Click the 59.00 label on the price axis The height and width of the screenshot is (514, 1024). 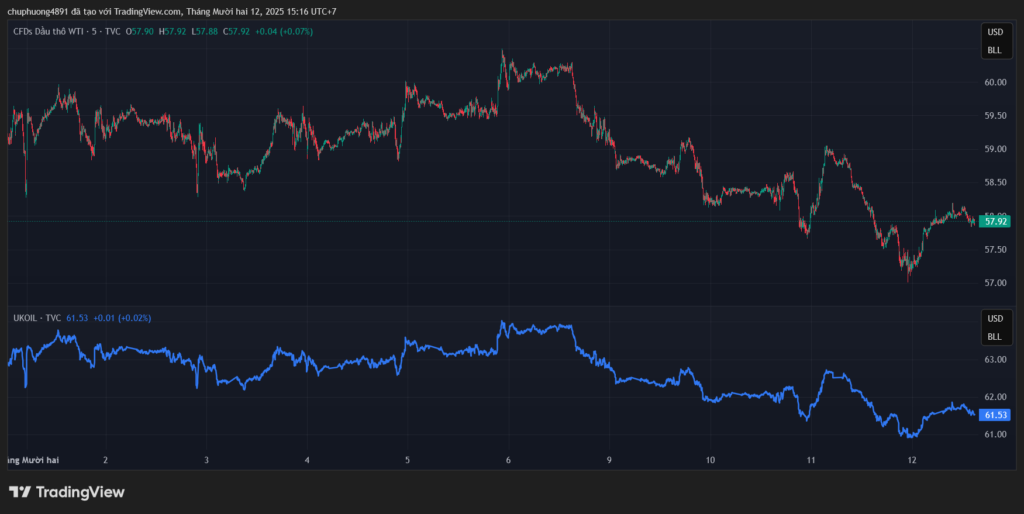[994, 149]
